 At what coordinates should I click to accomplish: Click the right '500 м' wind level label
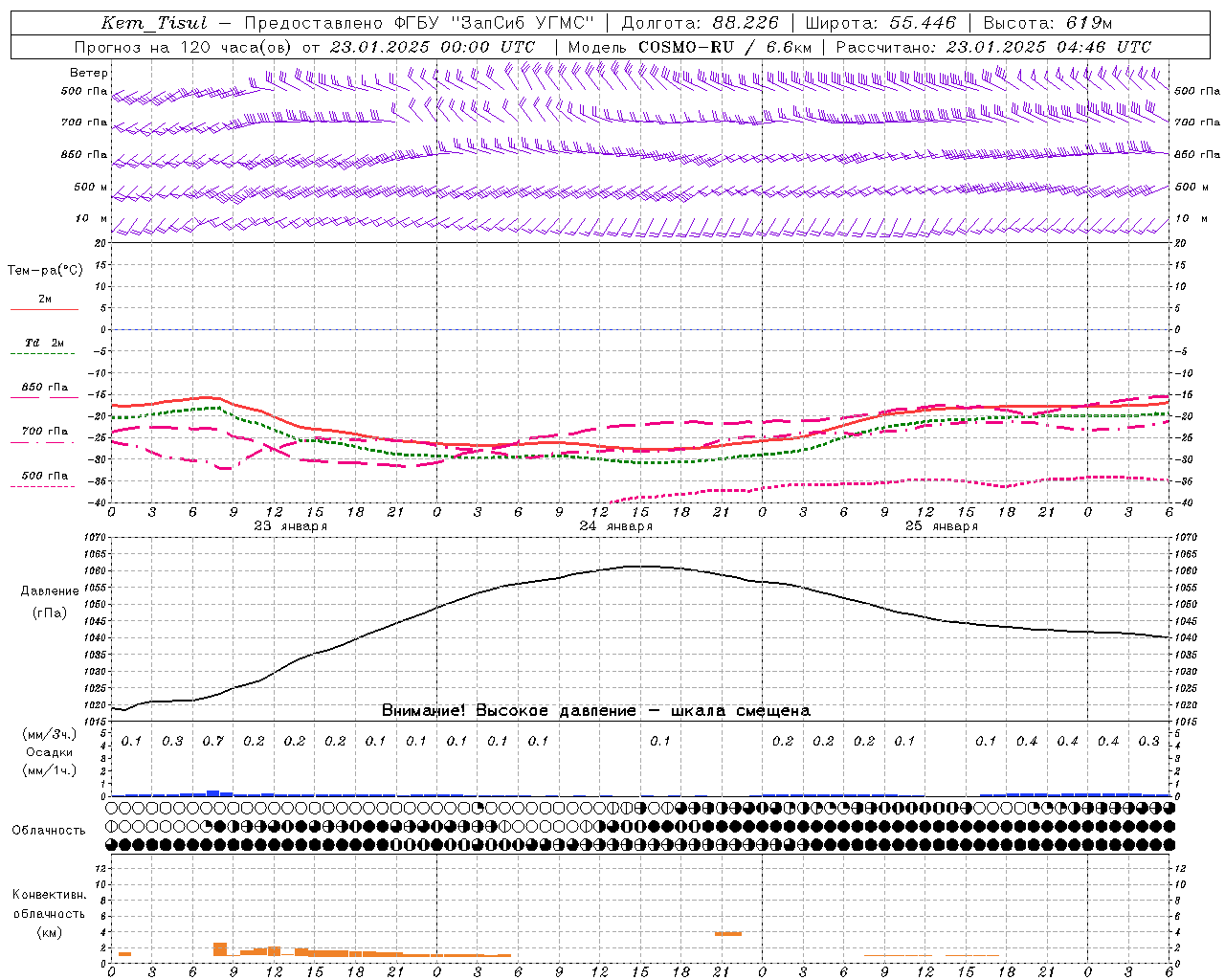[x=1192, y=187]
